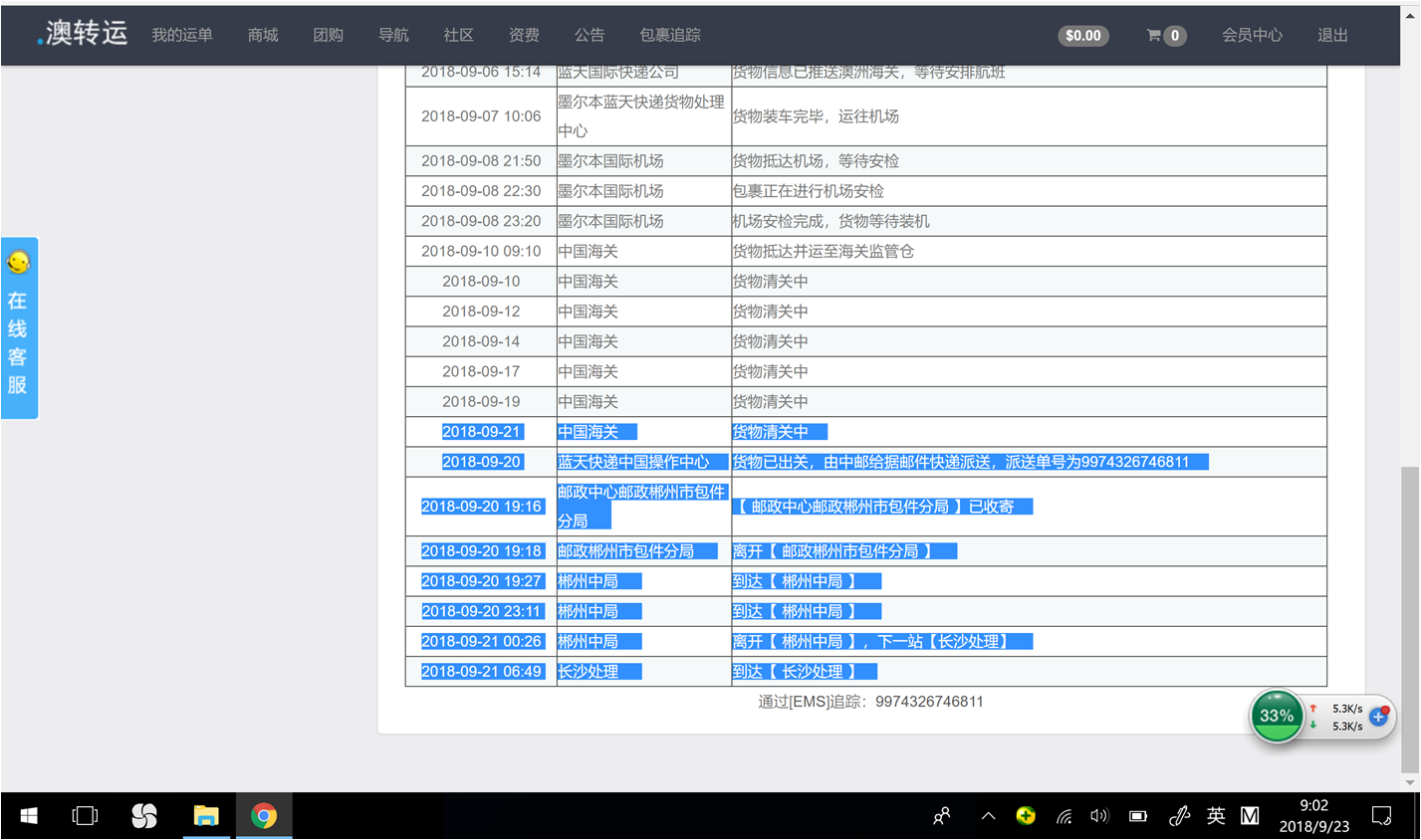Go to the 社区 menu
This screenshot has height=840, width=1421.
point(458,35)
